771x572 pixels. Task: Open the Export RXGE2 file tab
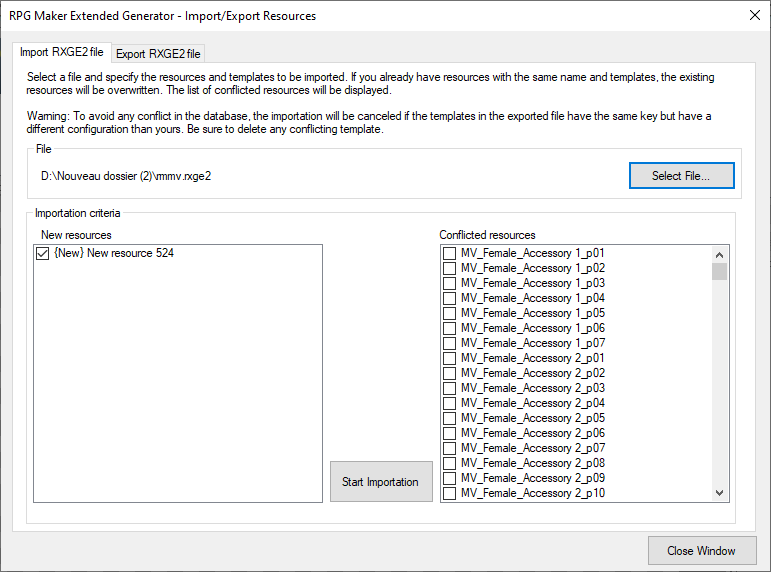[158, 54]
